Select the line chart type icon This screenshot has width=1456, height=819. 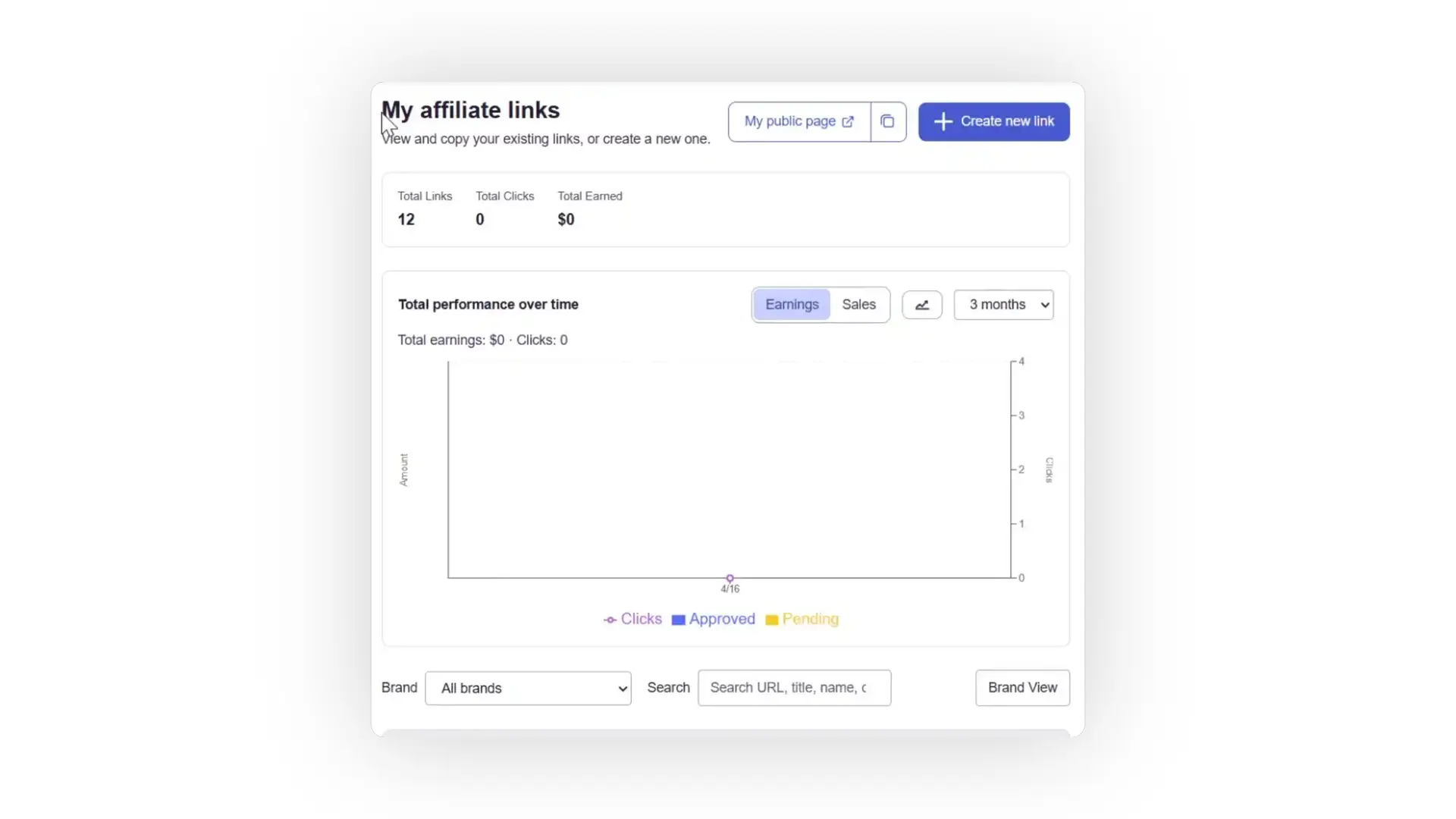click(921, 304)
